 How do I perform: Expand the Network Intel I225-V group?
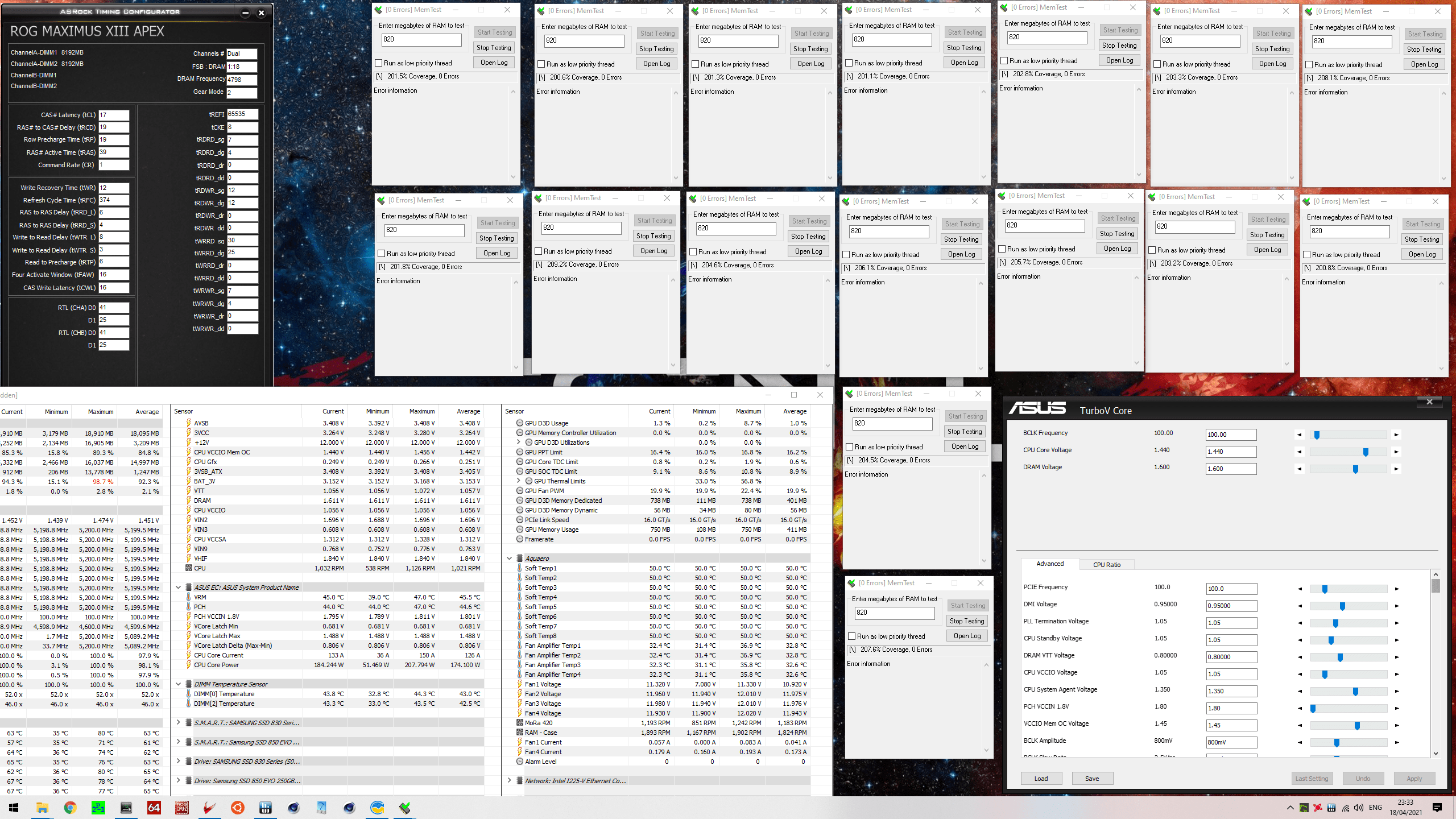[510, 781]
